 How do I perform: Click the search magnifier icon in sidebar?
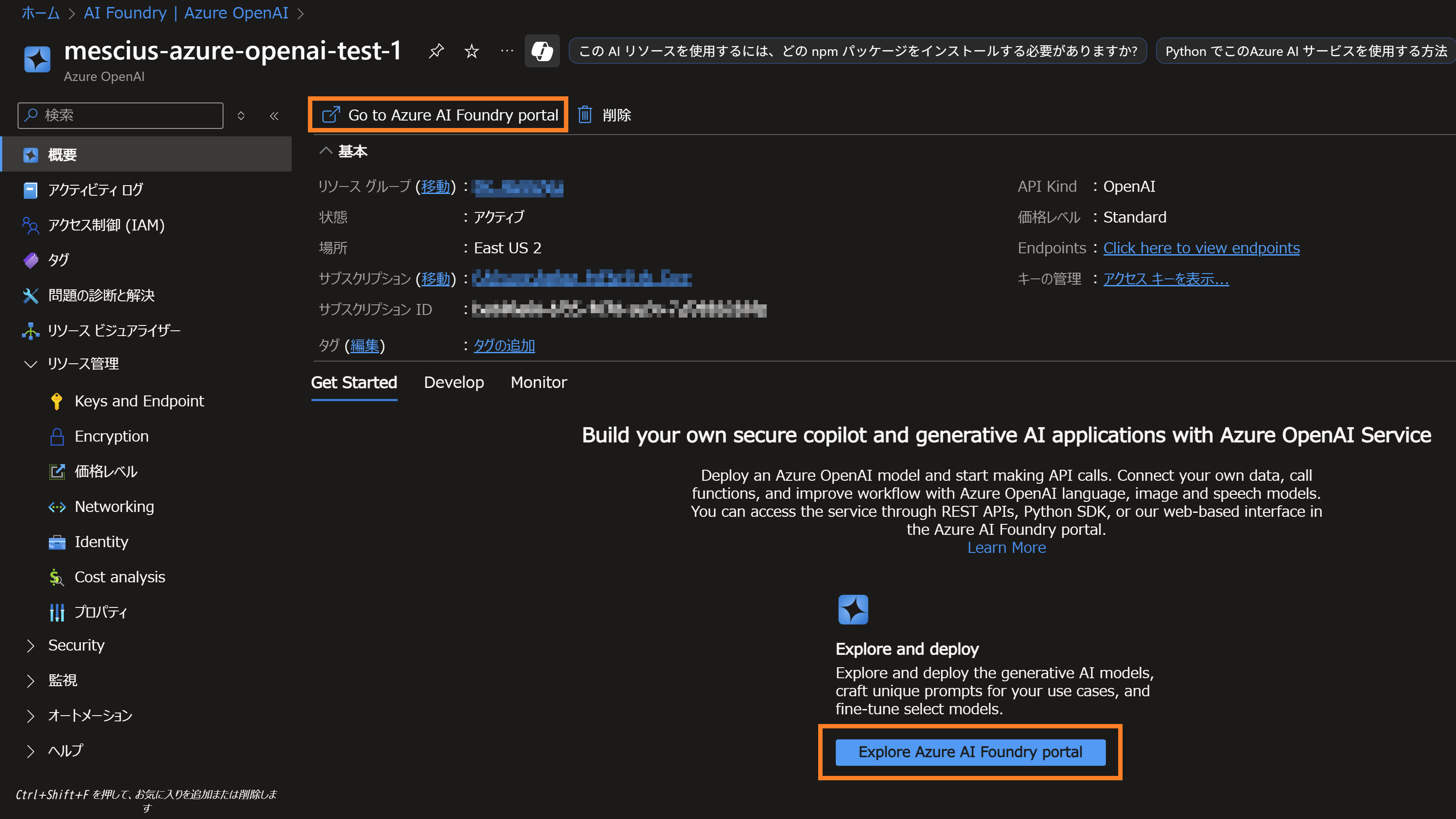[31, 115]
